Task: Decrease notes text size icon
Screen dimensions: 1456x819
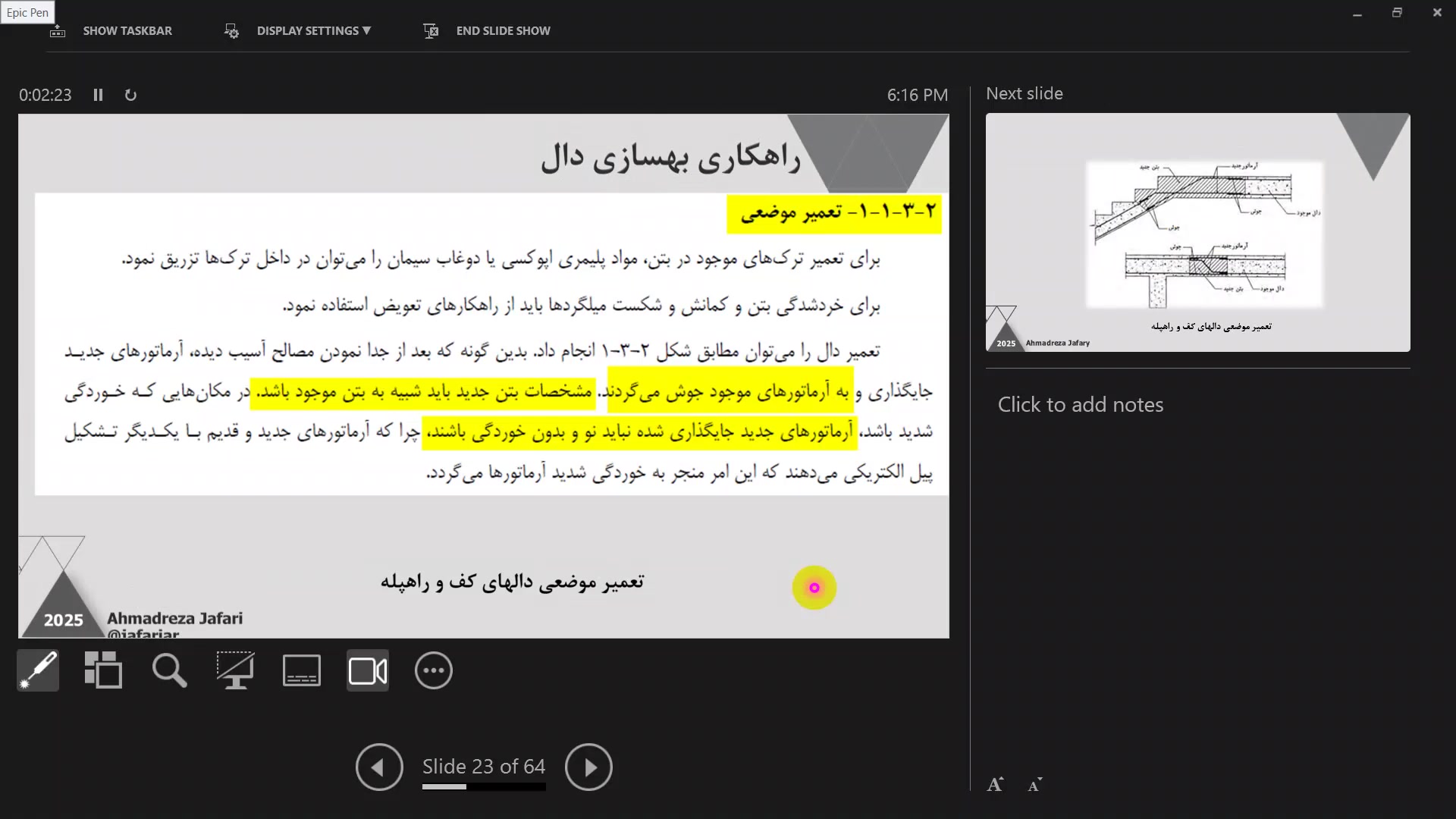Action: [x=1035, y=785]
